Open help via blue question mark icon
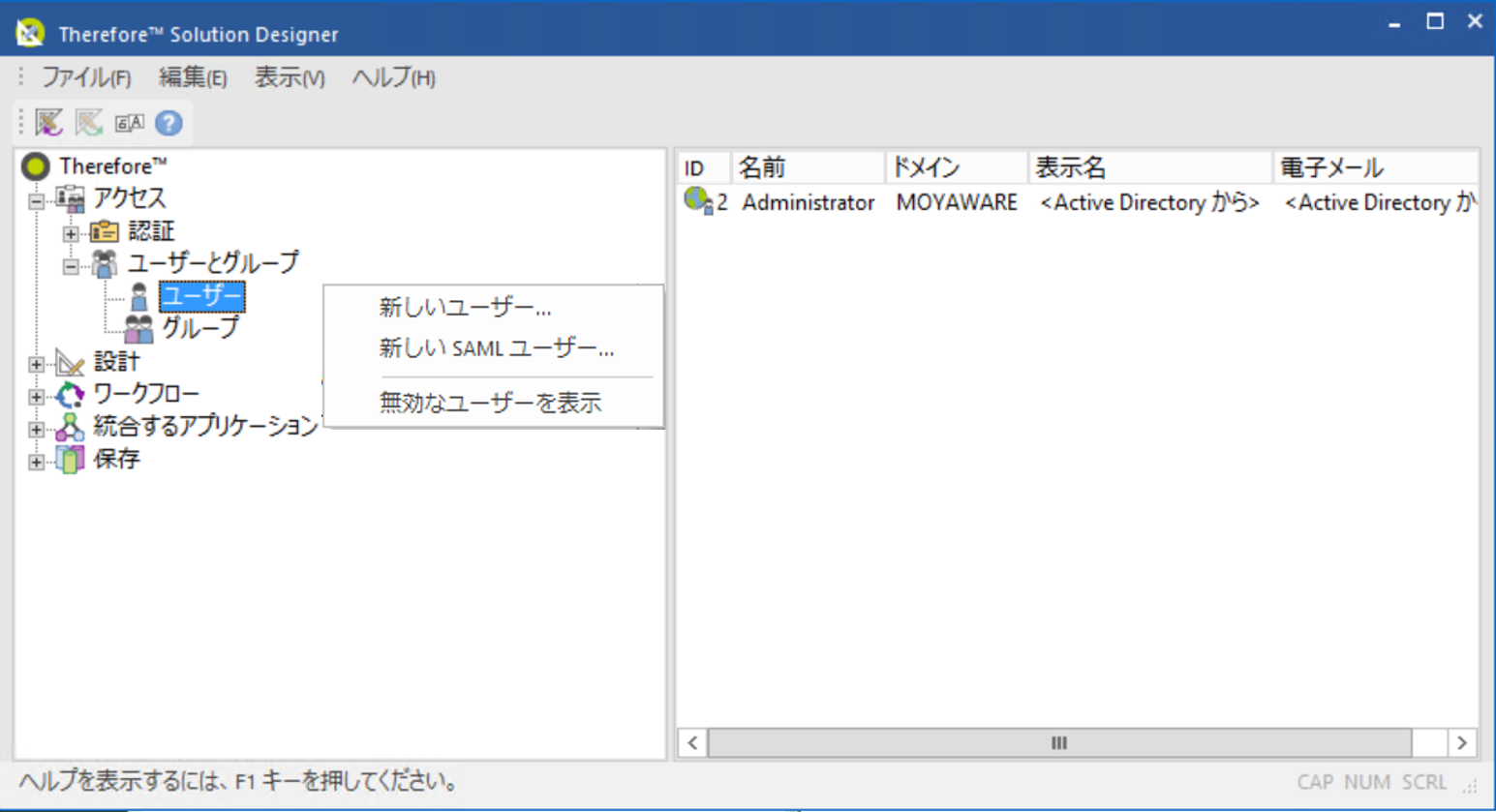This screenshot has height=812, width=1496. tap(168, 123)
